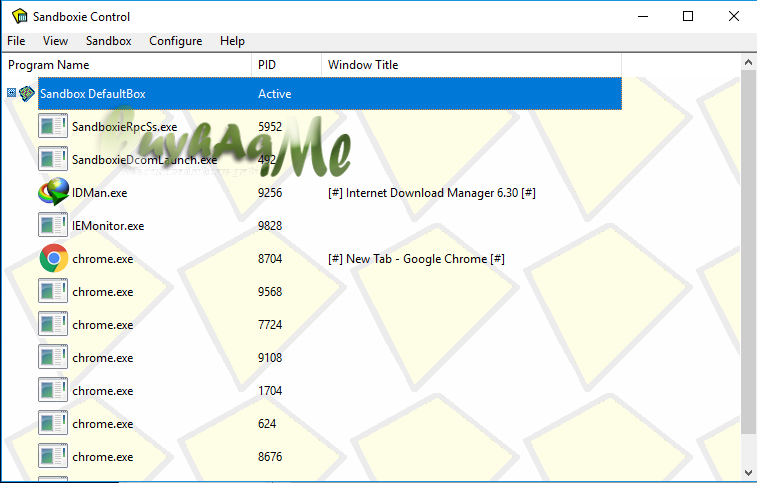Click the vertical scrollbar down arrow
The height and width of the screenshot is (483, 757).
748,472
